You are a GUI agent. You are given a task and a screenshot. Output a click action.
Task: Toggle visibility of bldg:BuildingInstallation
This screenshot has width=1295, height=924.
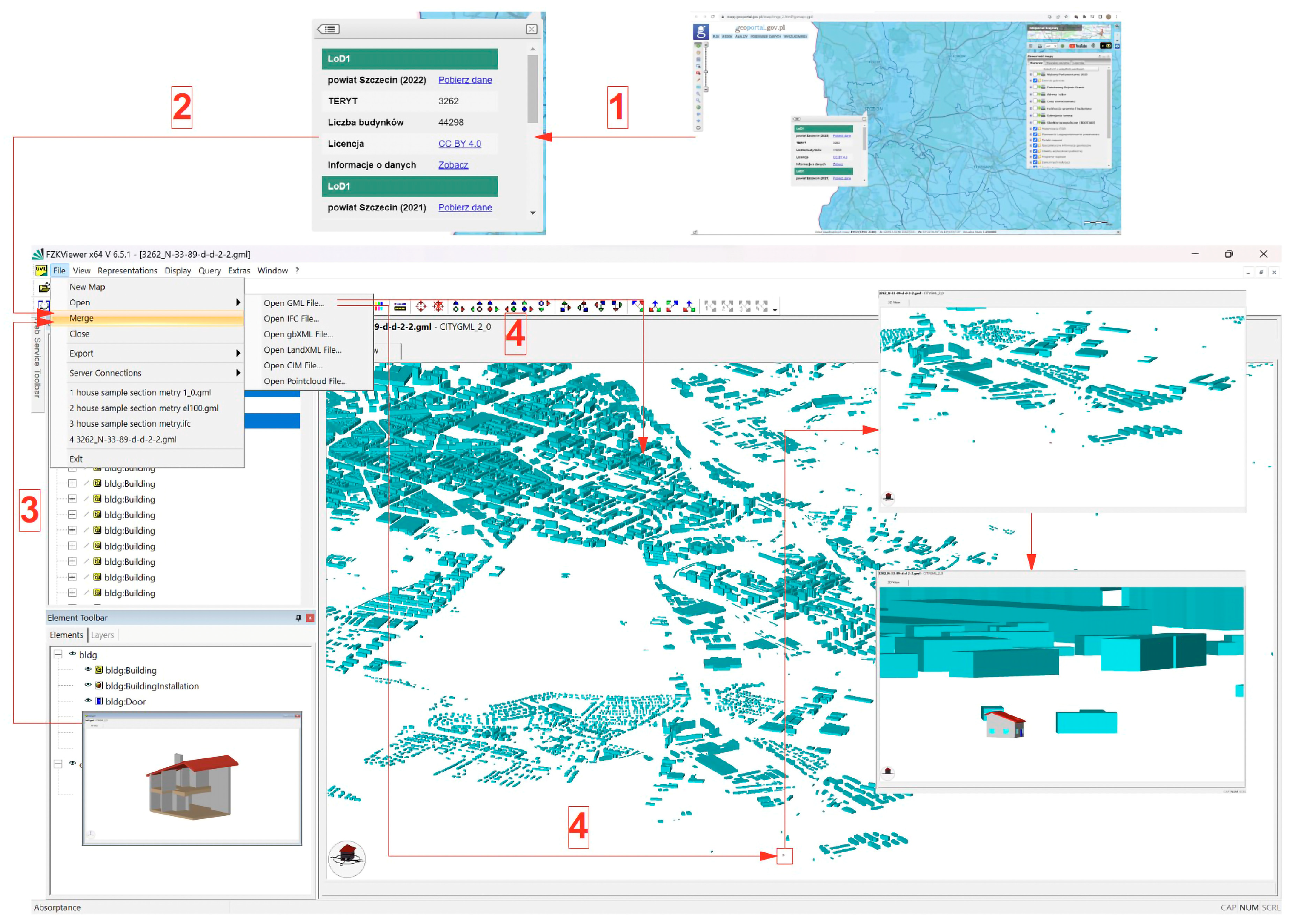(88, 686)
